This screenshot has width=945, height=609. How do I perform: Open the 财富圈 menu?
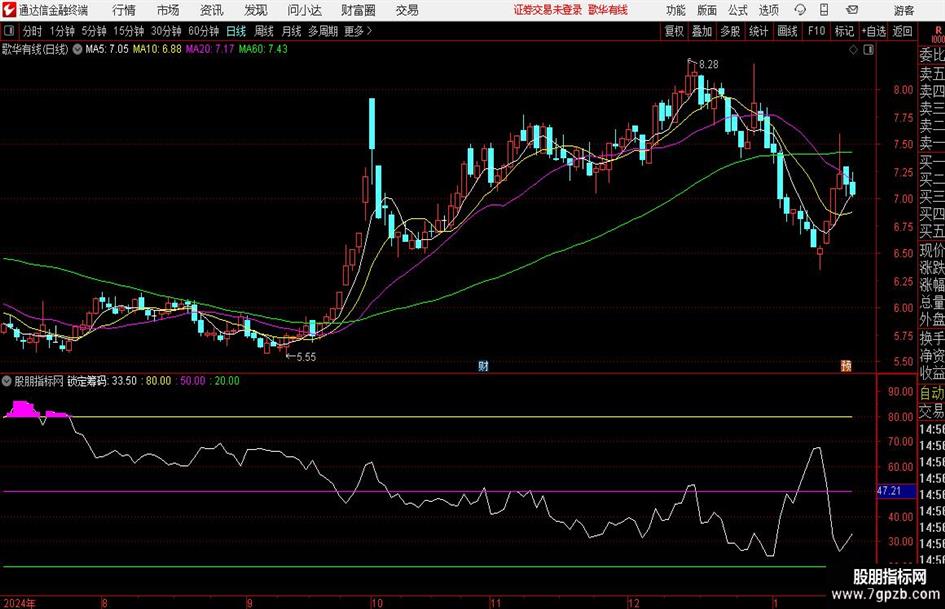click(358, 10)
